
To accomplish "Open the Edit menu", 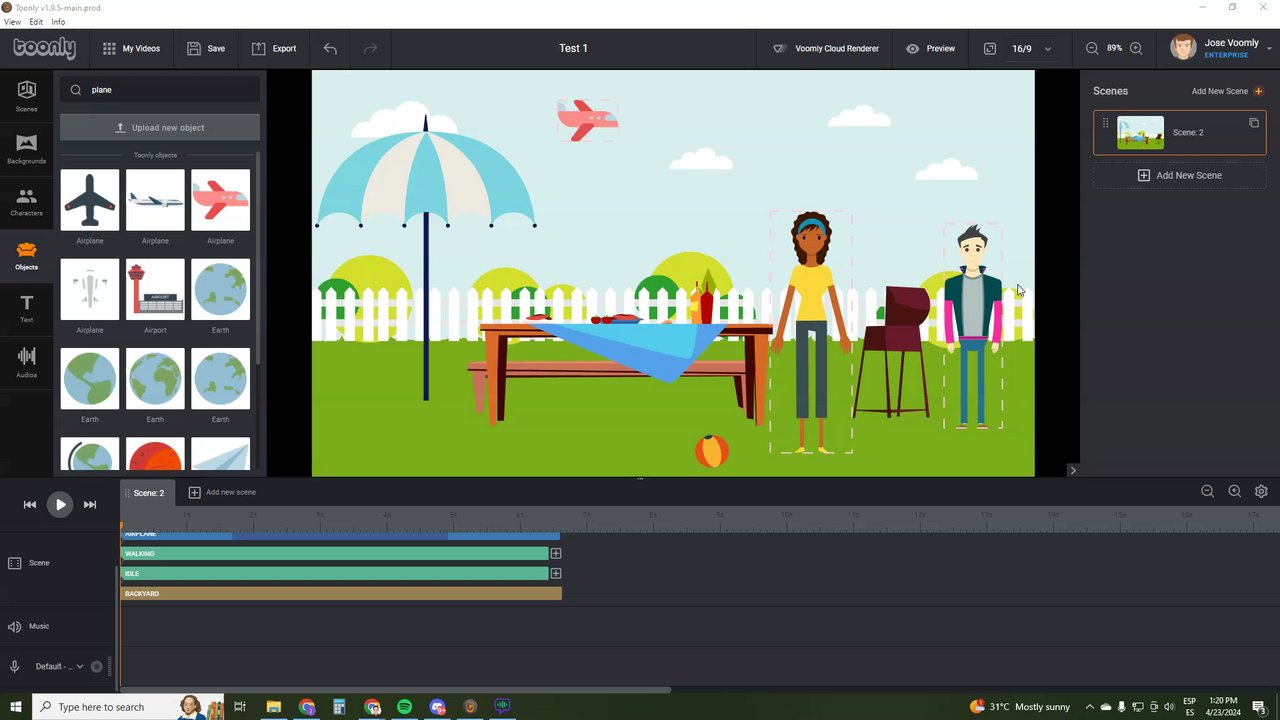I will pyautogui.click(x=36, y=22).
